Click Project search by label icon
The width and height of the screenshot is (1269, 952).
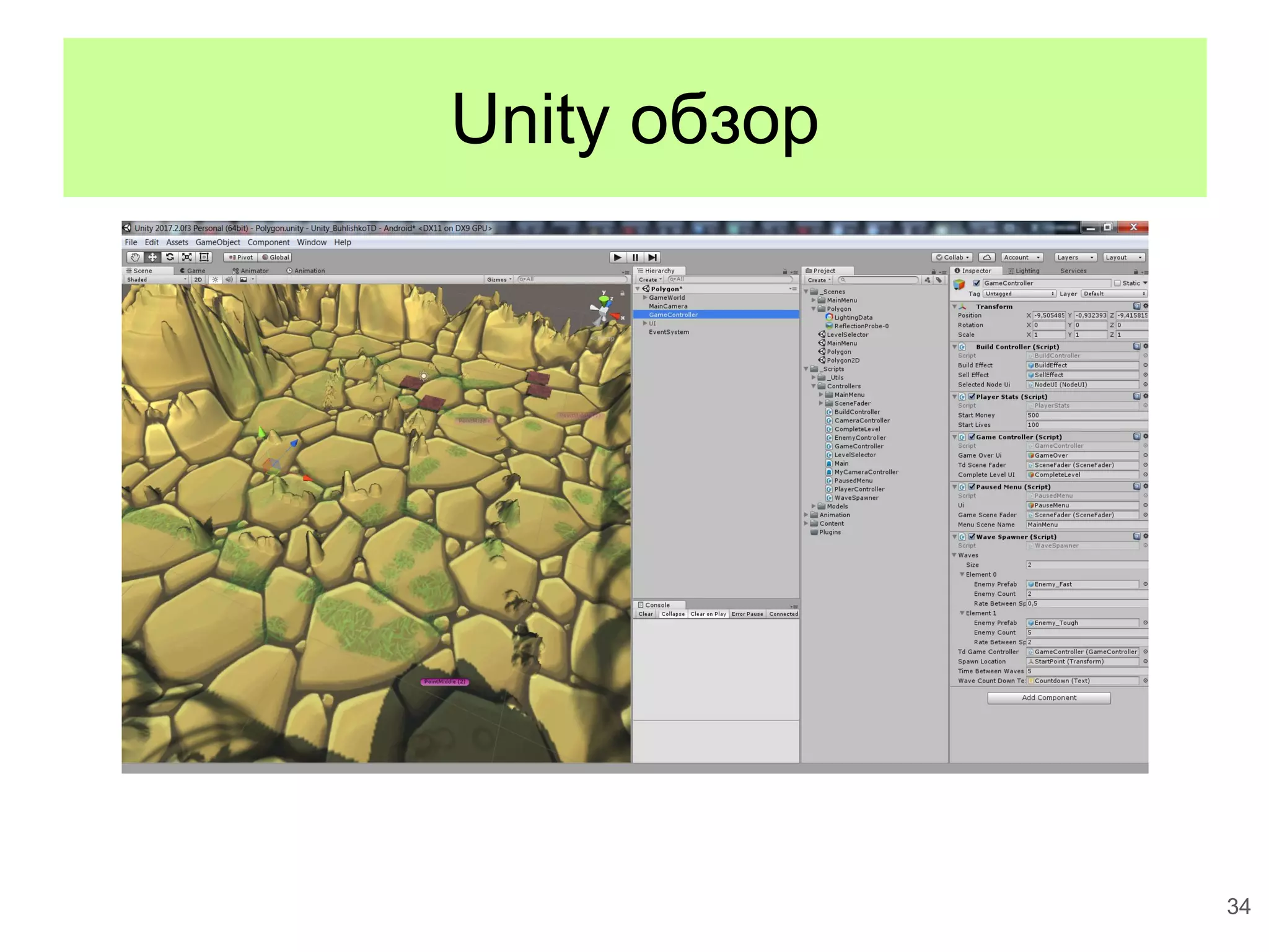939,280
